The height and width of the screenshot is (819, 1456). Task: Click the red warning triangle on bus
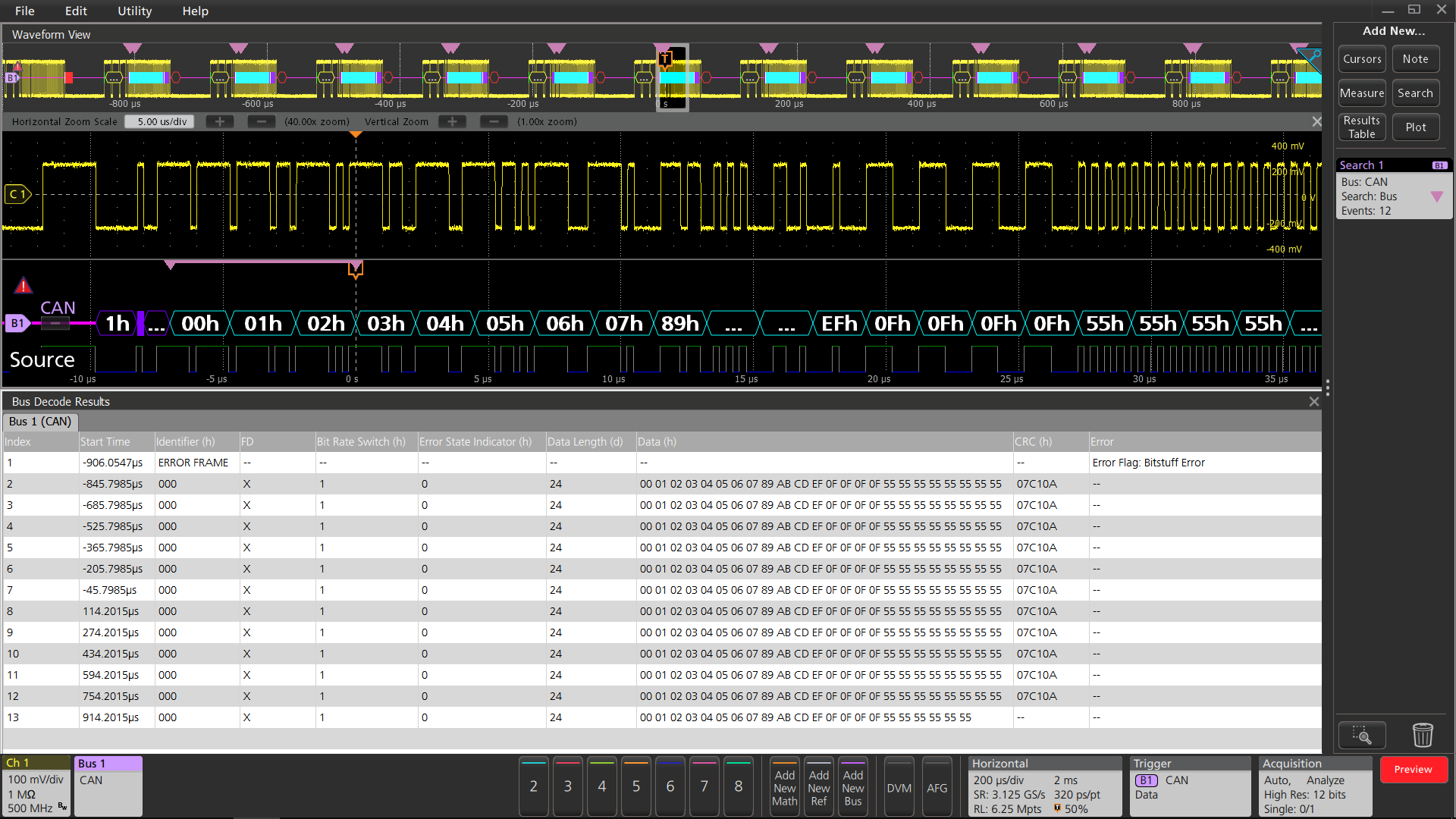tap(24, 286)
